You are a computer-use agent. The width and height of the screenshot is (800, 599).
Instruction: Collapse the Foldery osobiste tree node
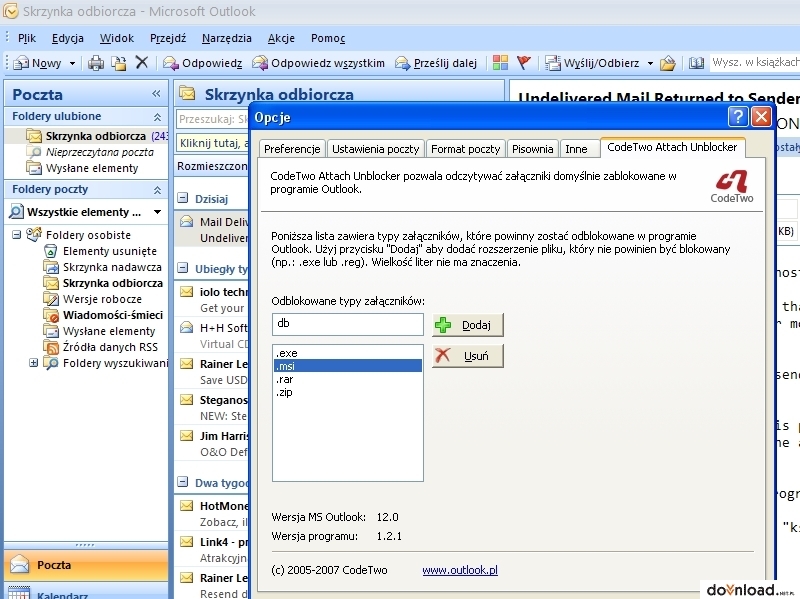coord(16,235)
